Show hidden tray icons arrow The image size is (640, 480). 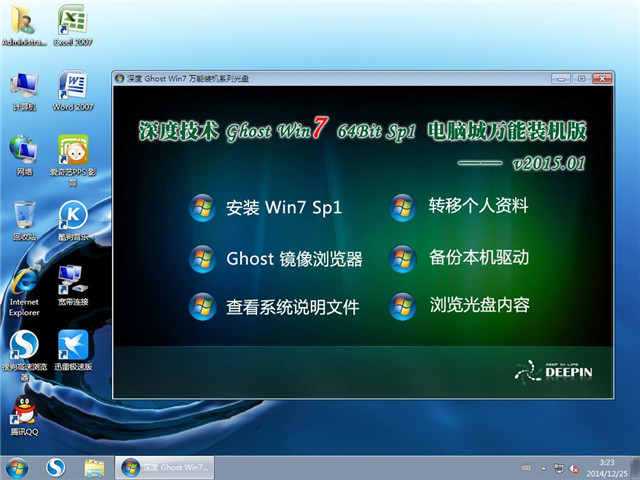tap(544, 469)
